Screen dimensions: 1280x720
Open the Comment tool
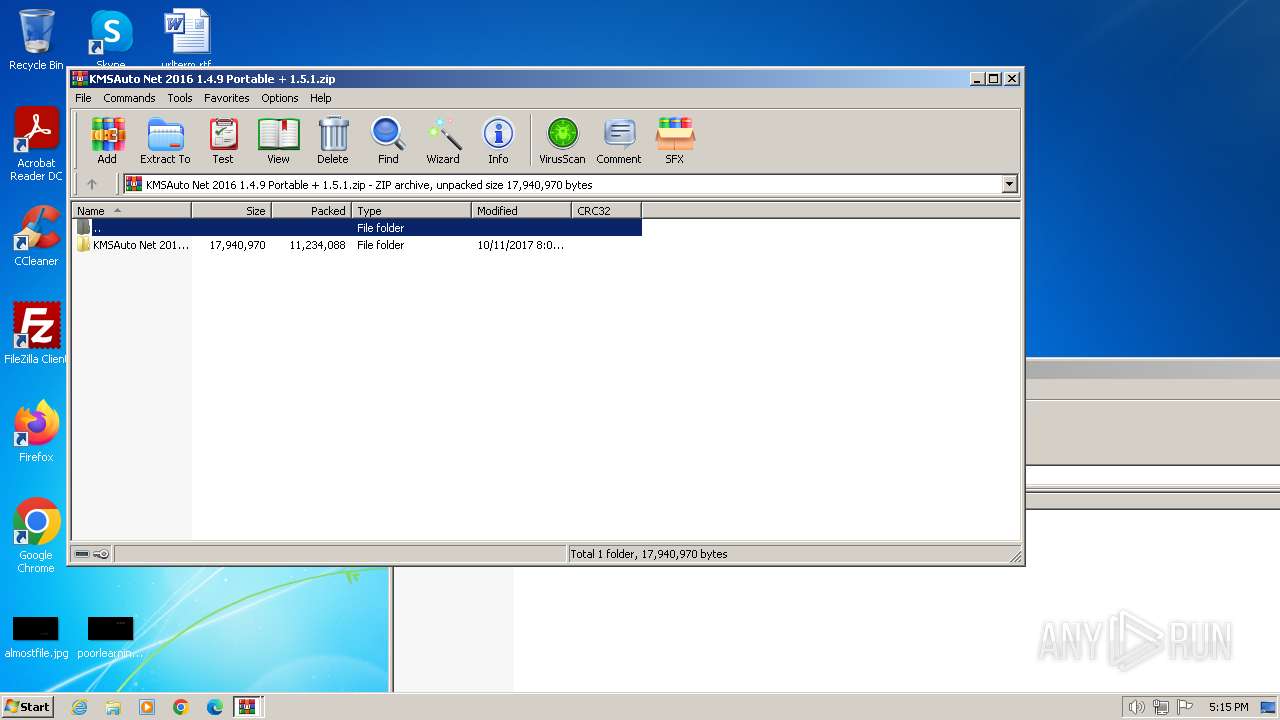[619, 140]
